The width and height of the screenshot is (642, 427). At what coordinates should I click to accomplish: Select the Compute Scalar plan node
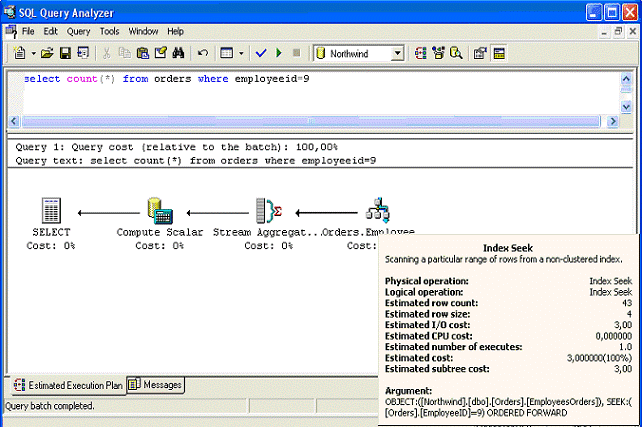(x=160, y=211)
